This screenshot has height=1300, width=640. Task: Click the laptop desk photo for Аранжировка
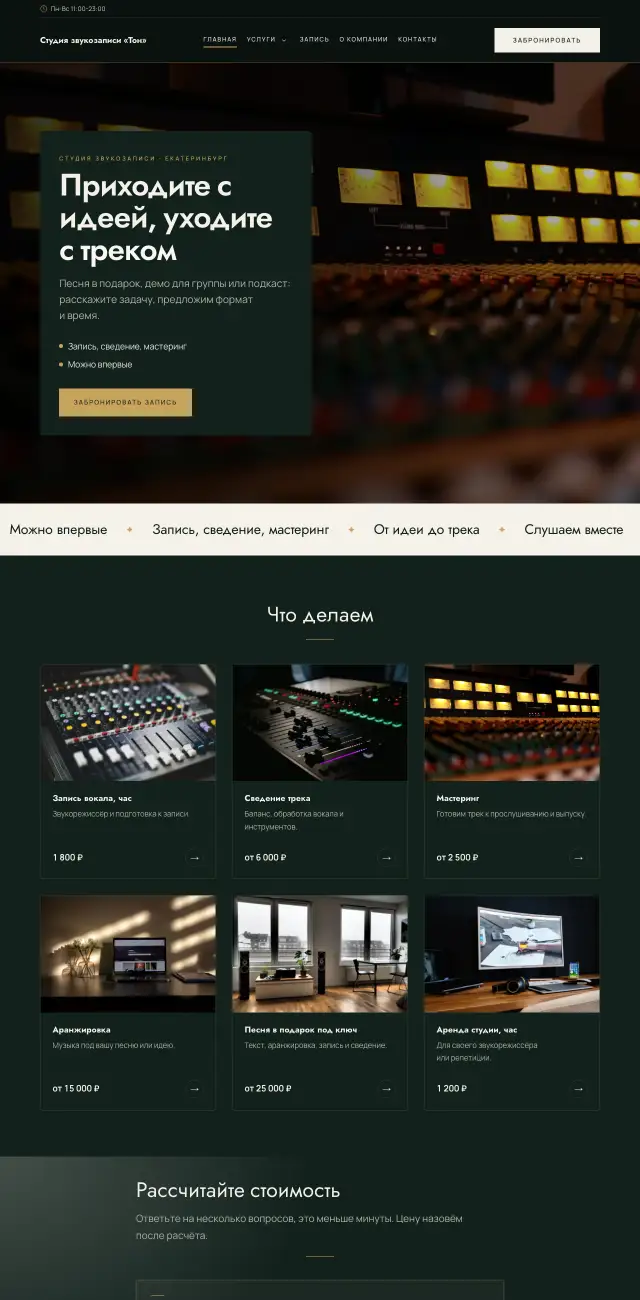click(128, 954)
